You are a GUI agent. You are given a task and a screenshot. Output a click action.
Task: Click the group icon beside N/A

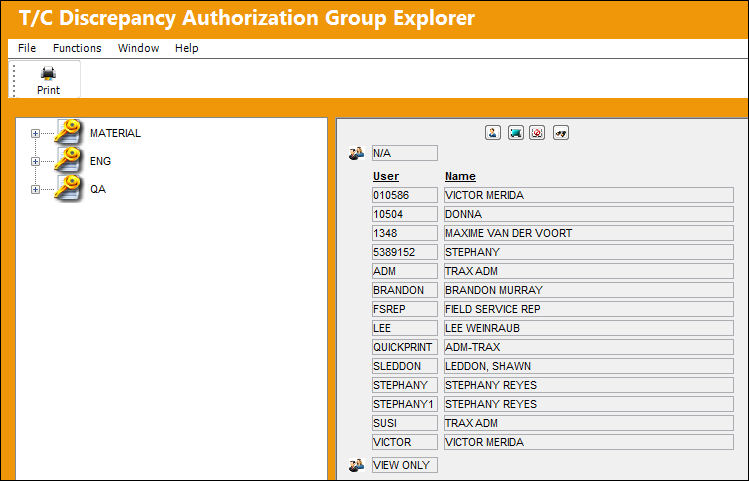[356, 153]
